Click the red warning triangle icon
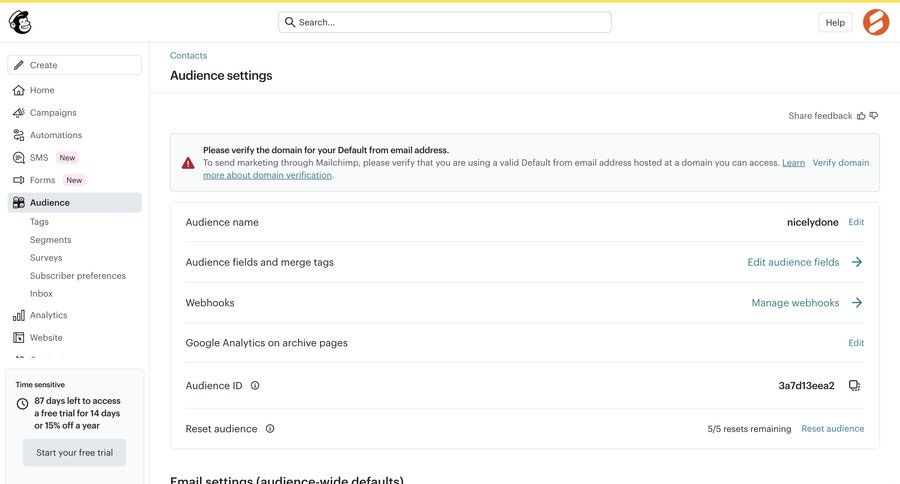The image size is (900, 484). 188,163
